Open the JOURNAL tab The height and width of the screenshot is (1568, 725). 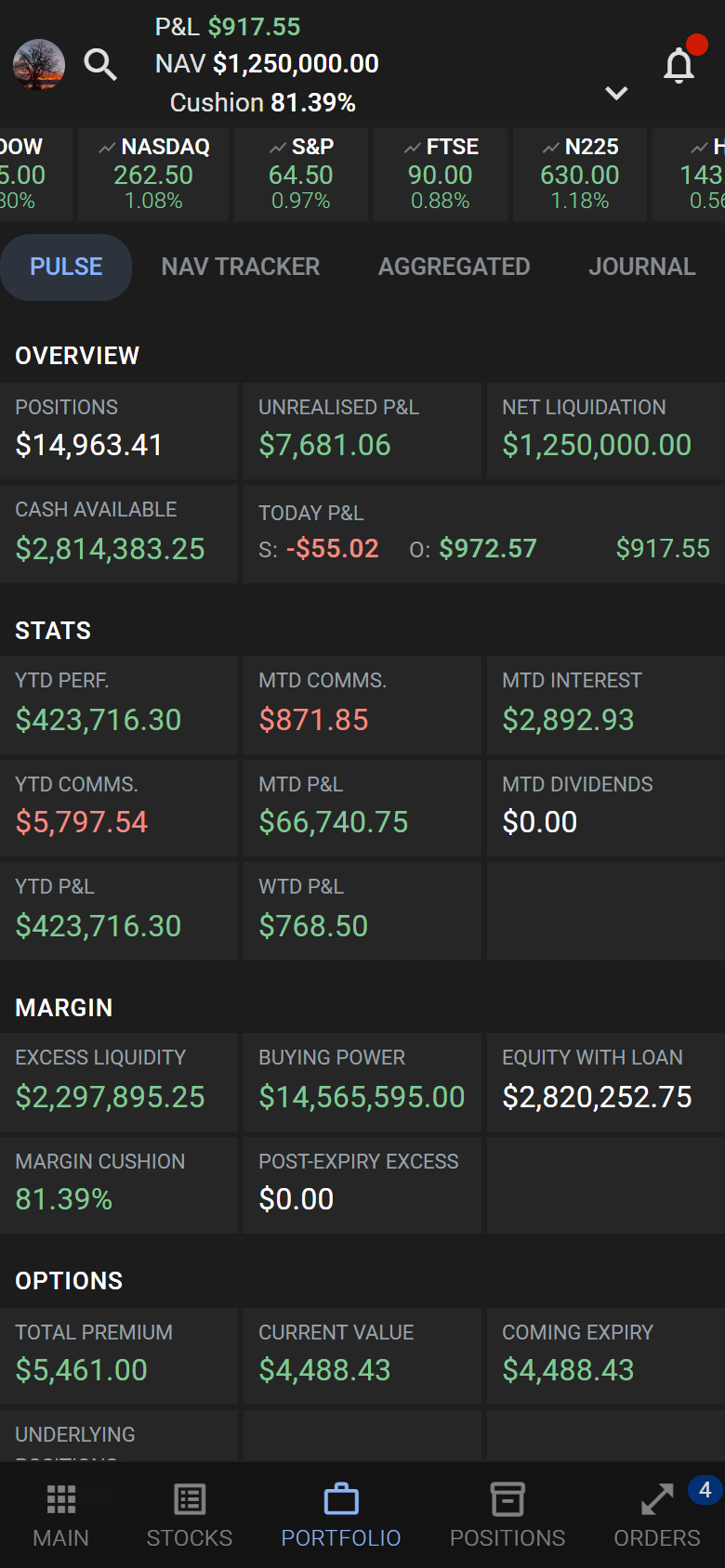point(641,268)
